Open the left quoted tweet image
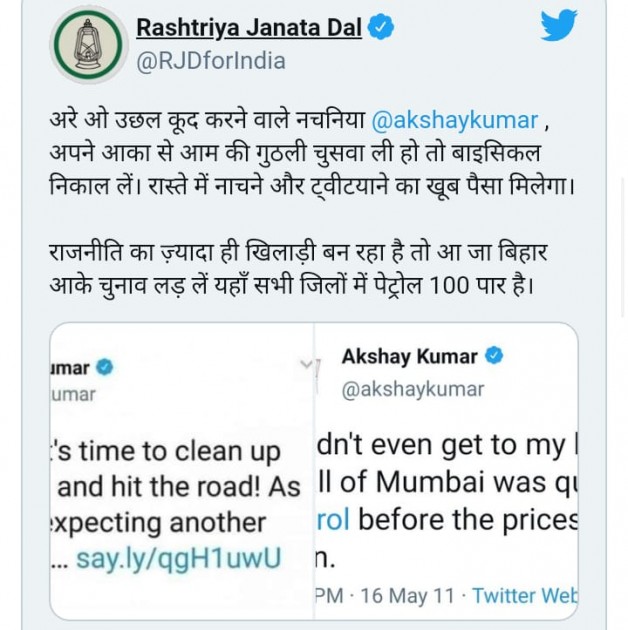628x630 pixels. [182, 471]
